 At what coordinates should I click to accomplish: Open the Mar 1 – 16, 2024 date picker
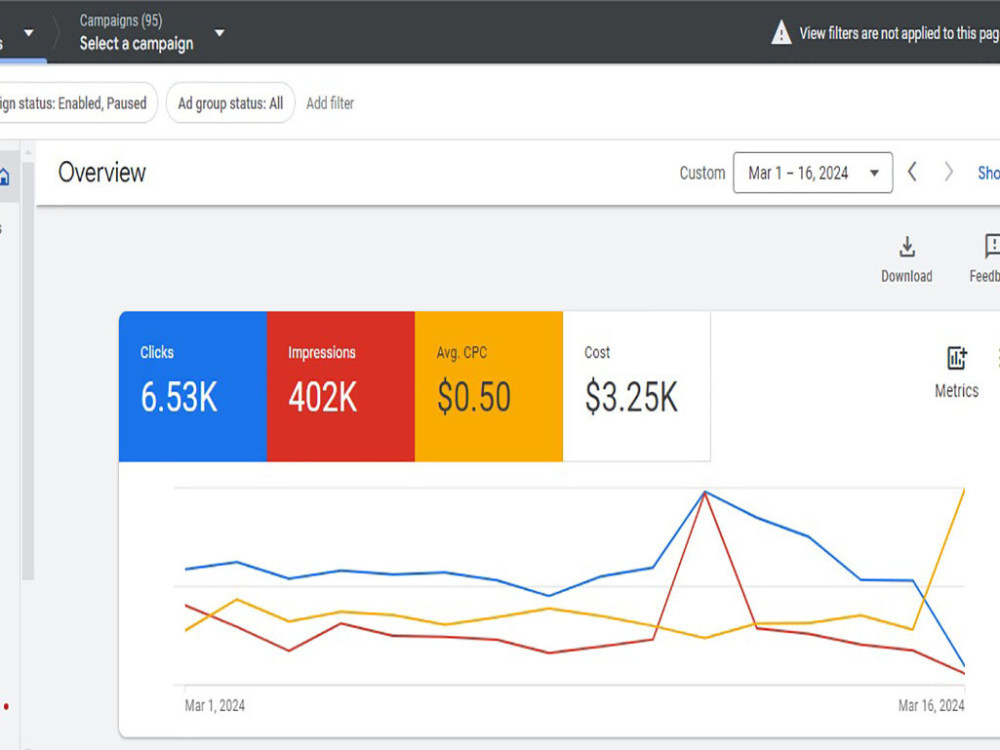coord(812,172)
